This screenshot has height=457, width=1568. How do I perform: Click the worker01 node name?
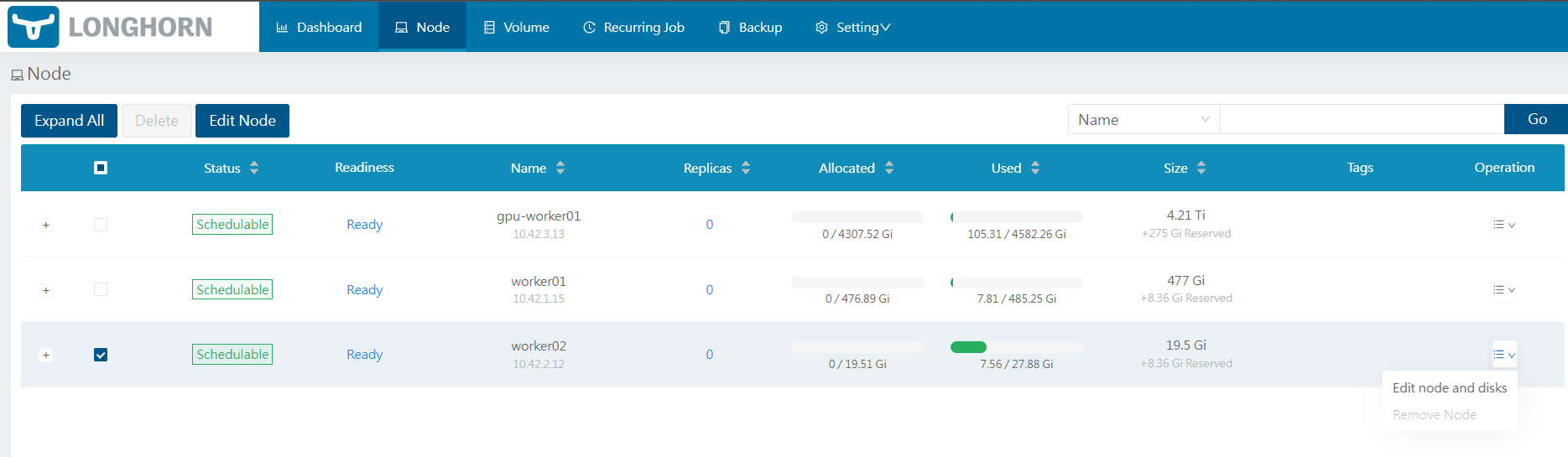pyautogui.click(x=539, y=281)
